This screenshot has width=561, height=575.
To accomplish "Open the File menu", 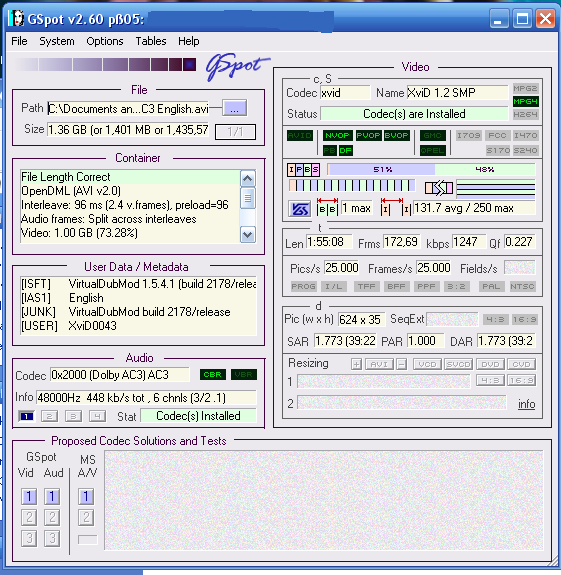I will coord(19,41).
